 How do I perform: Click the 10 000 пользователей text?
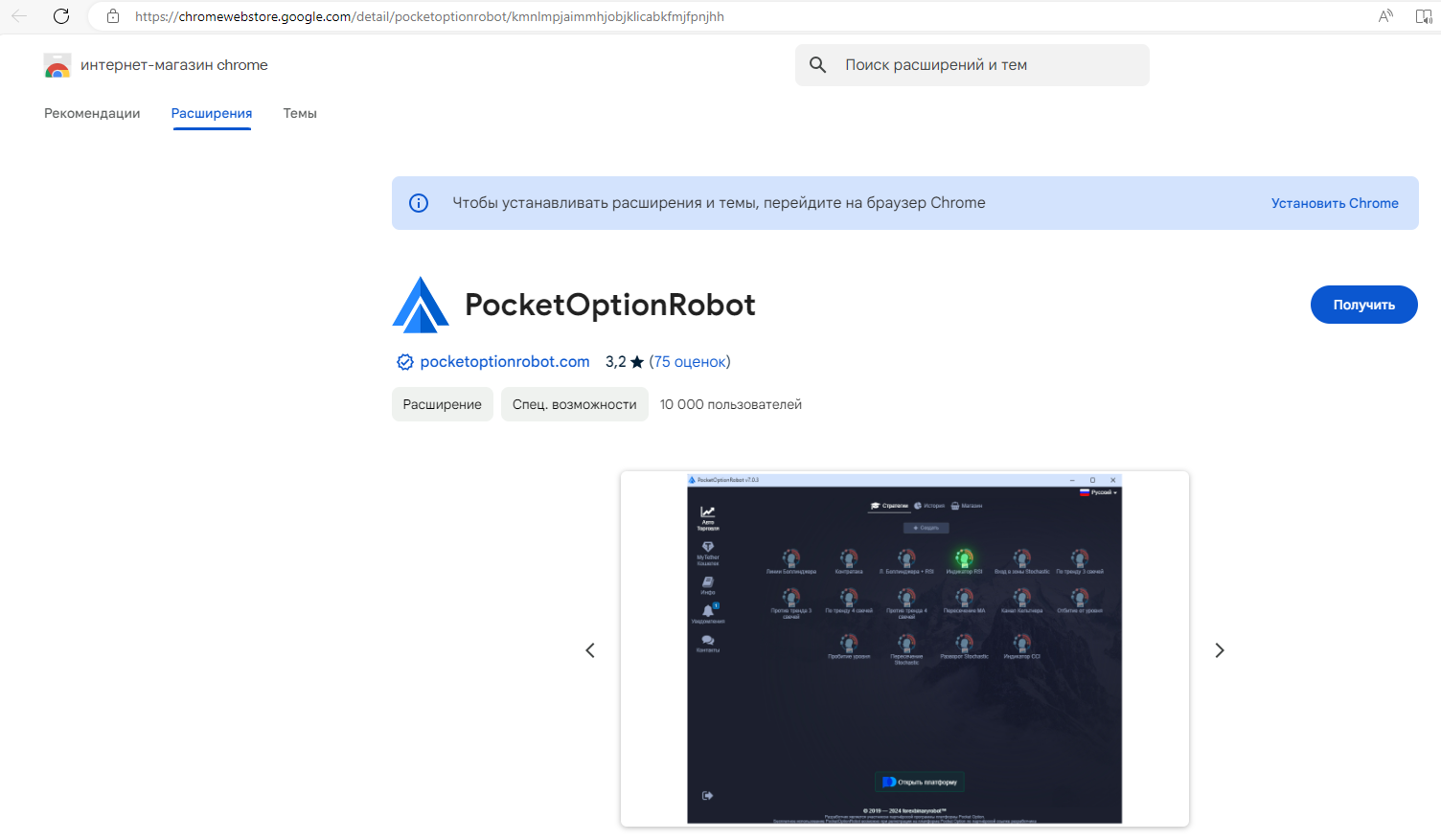731,404
